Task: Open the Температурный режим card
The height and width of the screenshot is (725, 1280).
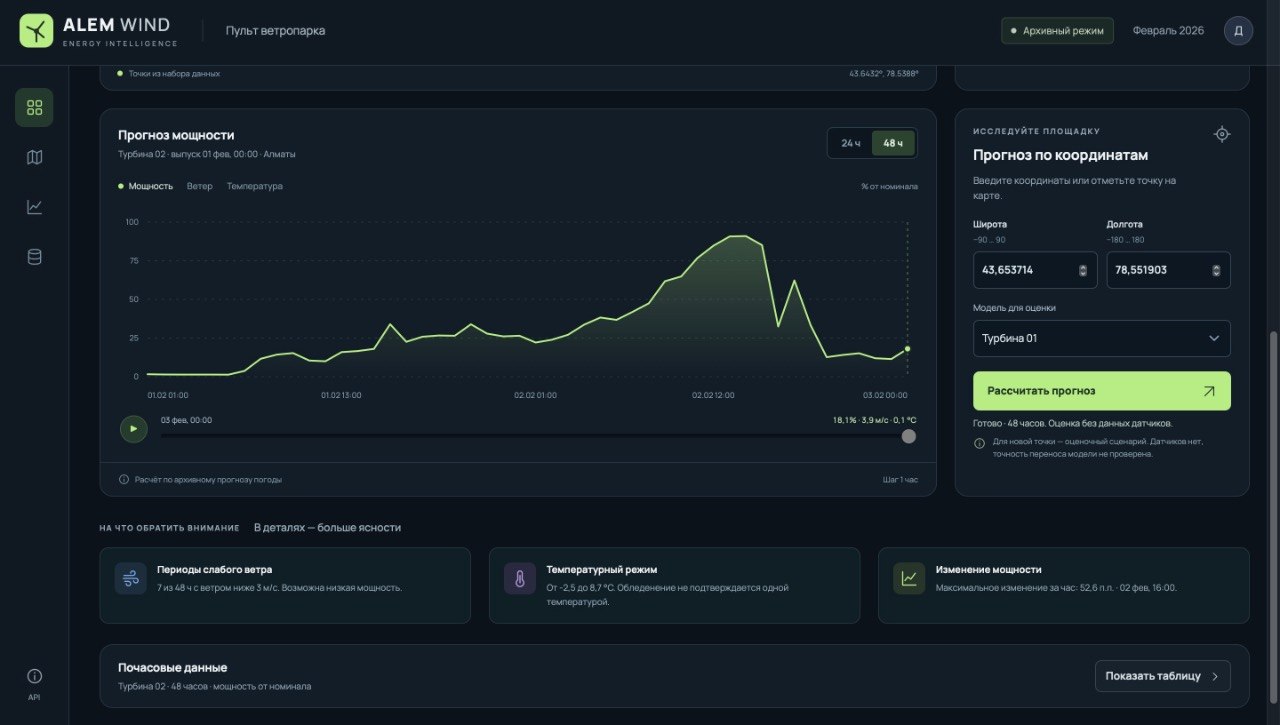Action: pyautogui.click(x=674, y=585)
